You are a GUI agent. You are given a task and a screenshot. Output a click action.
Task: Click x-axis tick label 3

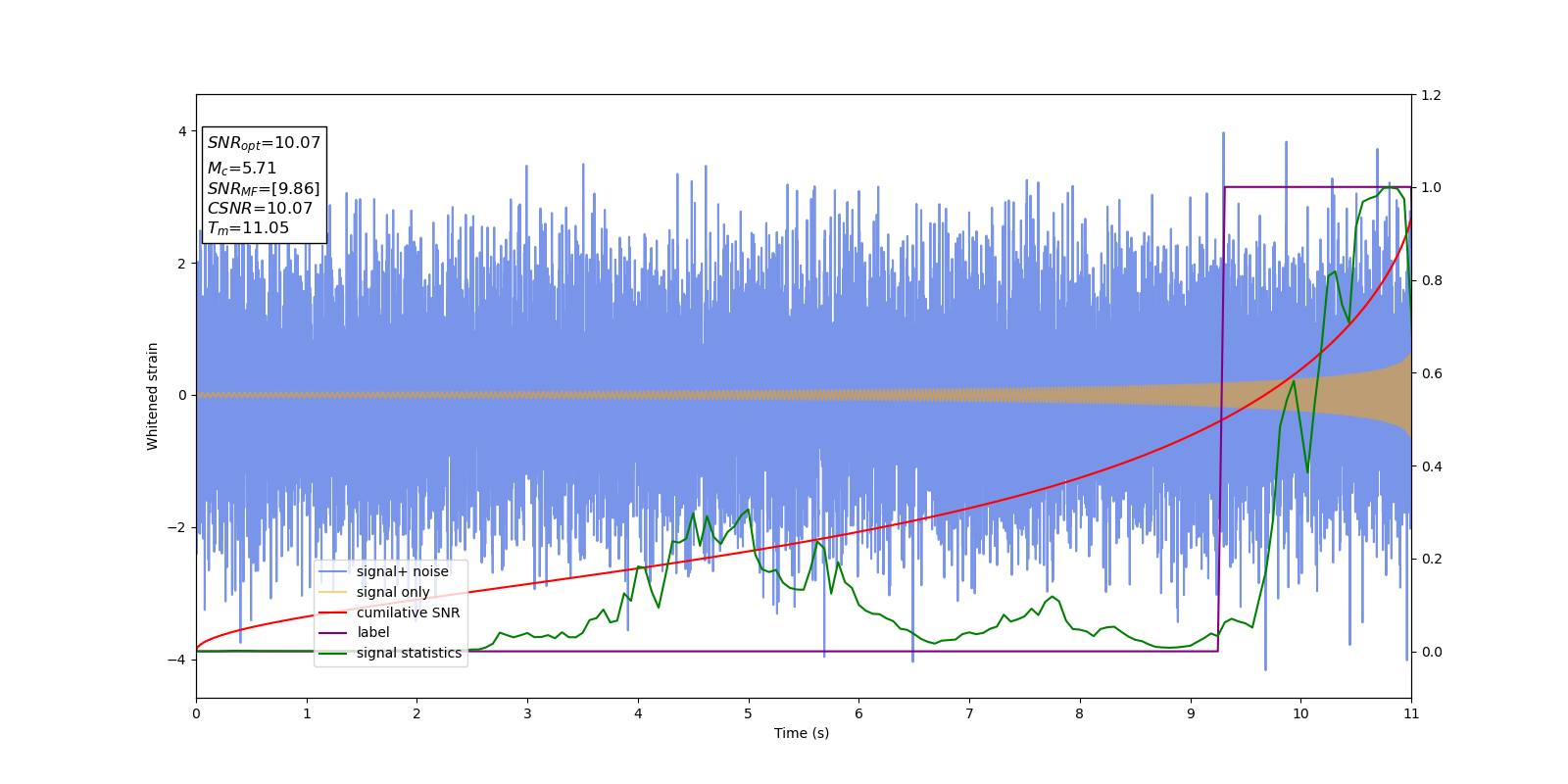(527, 713)
